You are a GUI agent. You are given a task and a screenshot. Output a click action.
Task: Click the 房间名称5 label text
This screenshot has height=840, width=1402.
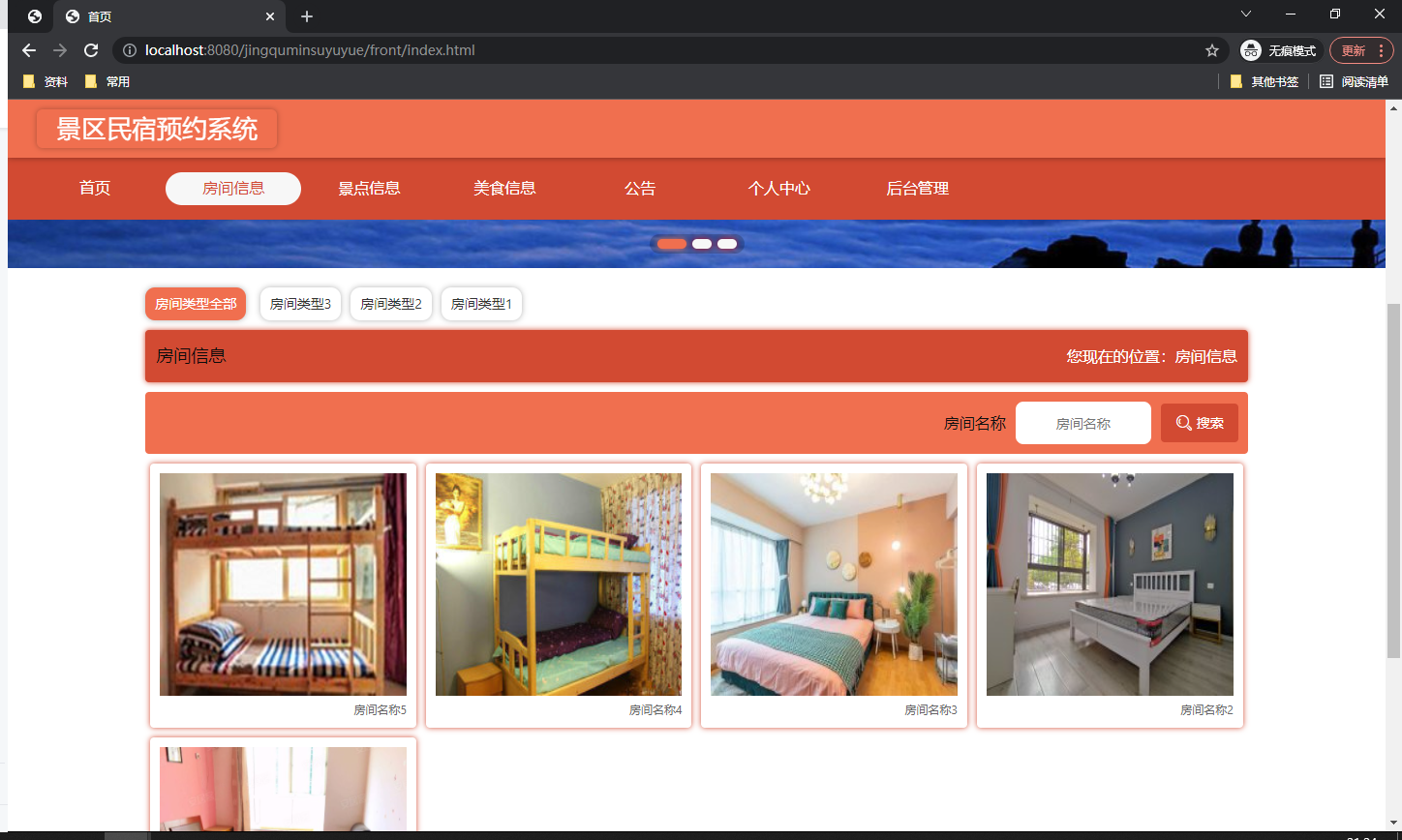point(380,710)
